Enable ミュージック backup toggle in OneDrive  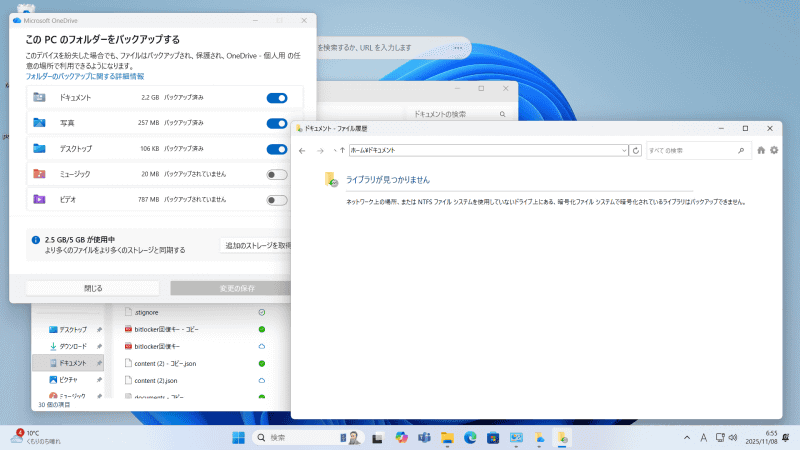[277, 174]
